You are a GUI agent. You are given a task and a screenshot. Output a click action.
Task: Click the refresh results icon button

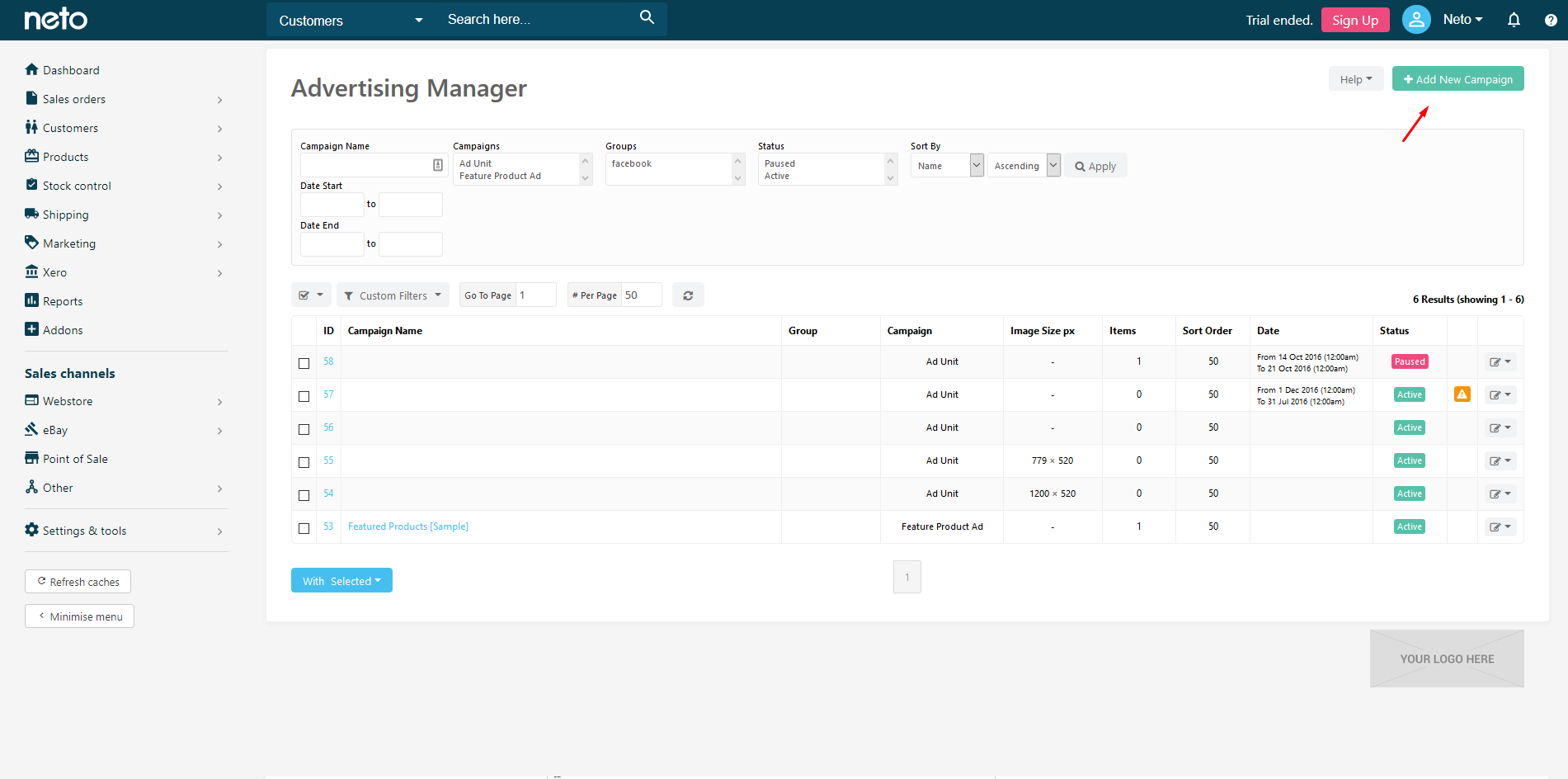click(688, 295)
